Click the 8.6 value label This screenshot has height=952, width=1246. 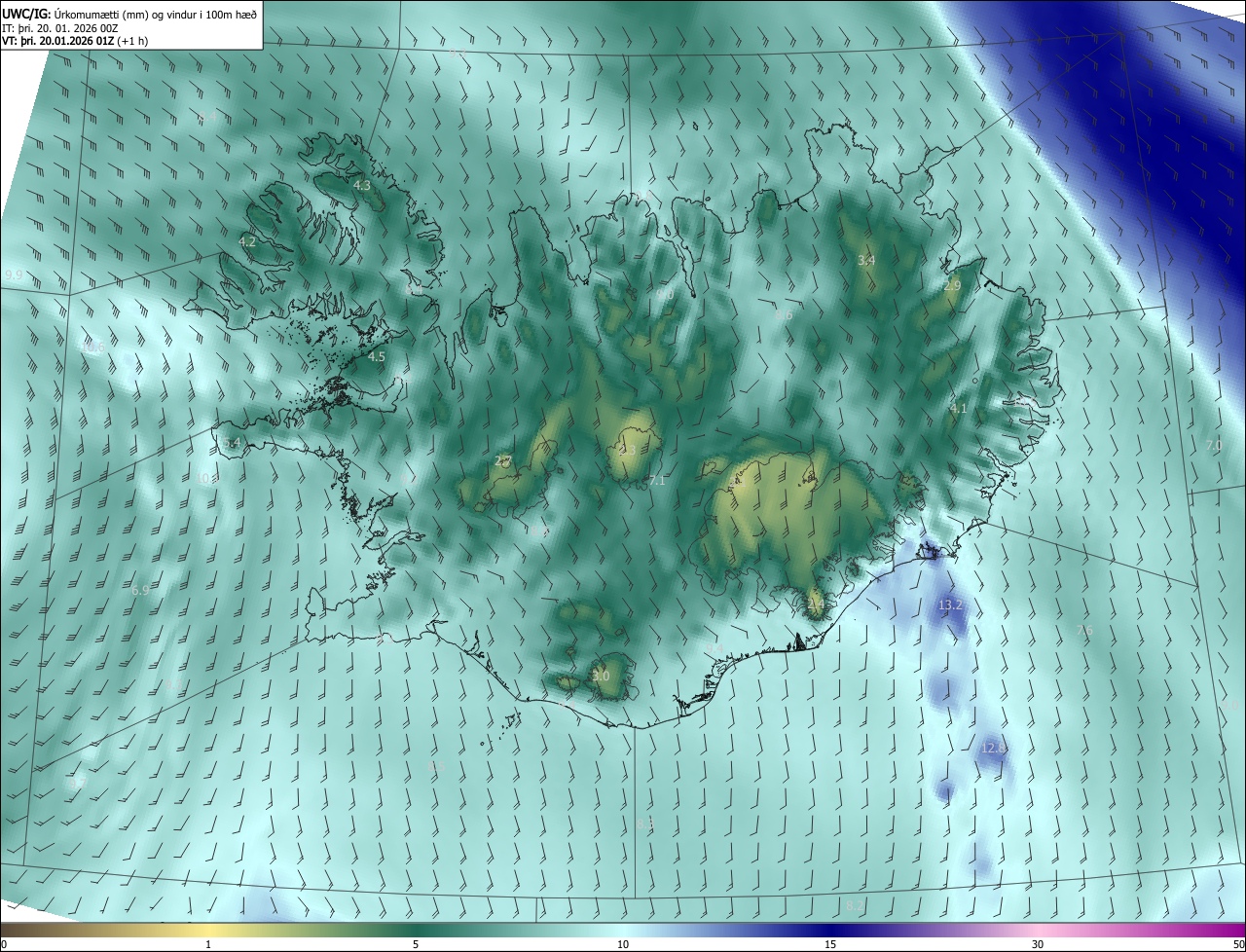(x=784, y=315)
